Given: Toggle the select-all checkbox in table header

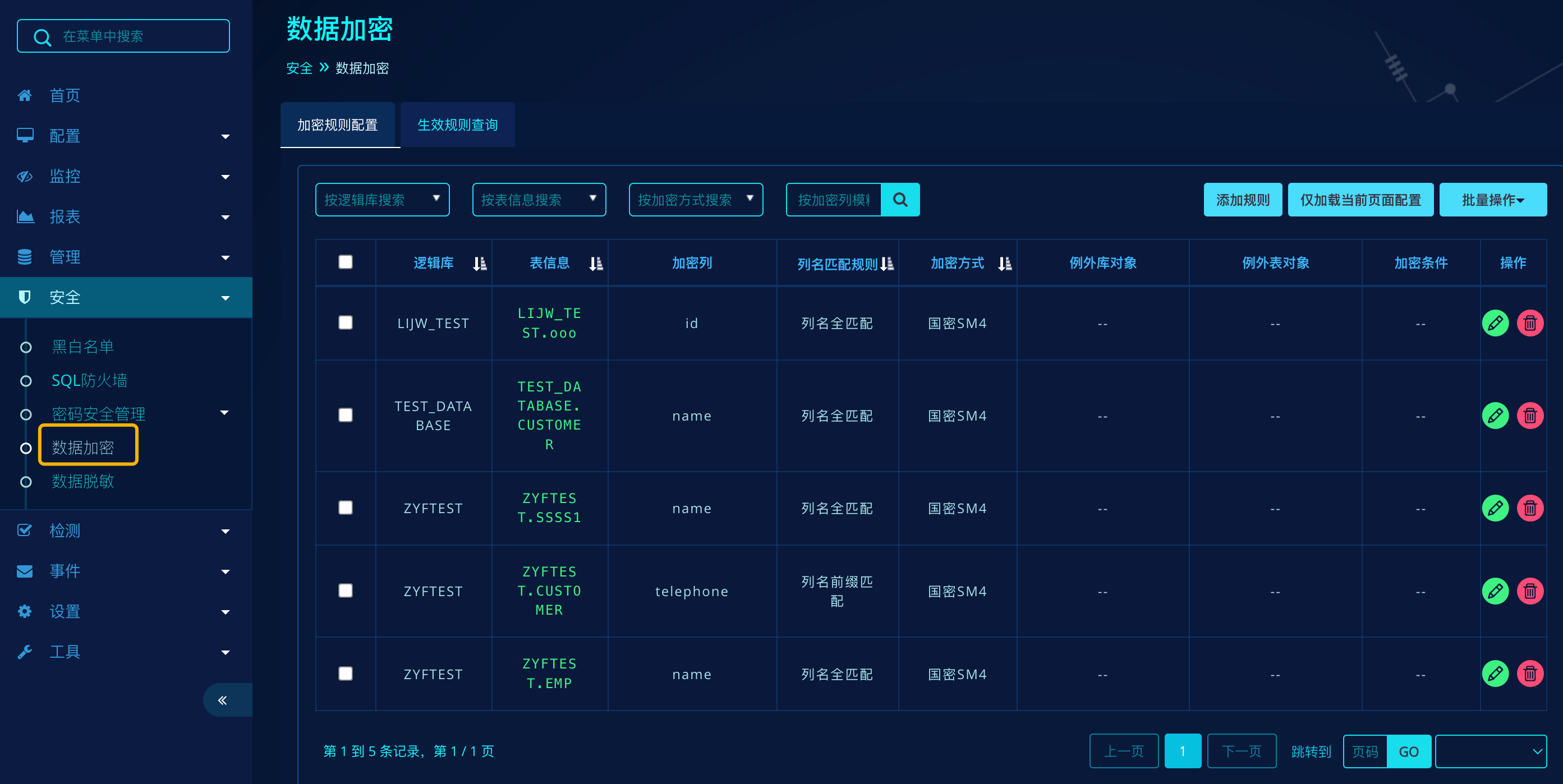Looking at the screenshot, I should tap(345, 262).
